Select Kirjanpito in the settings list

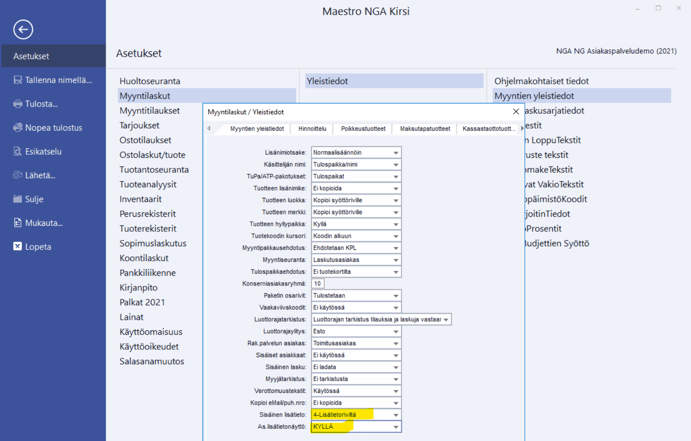click(x=138, y=288)
